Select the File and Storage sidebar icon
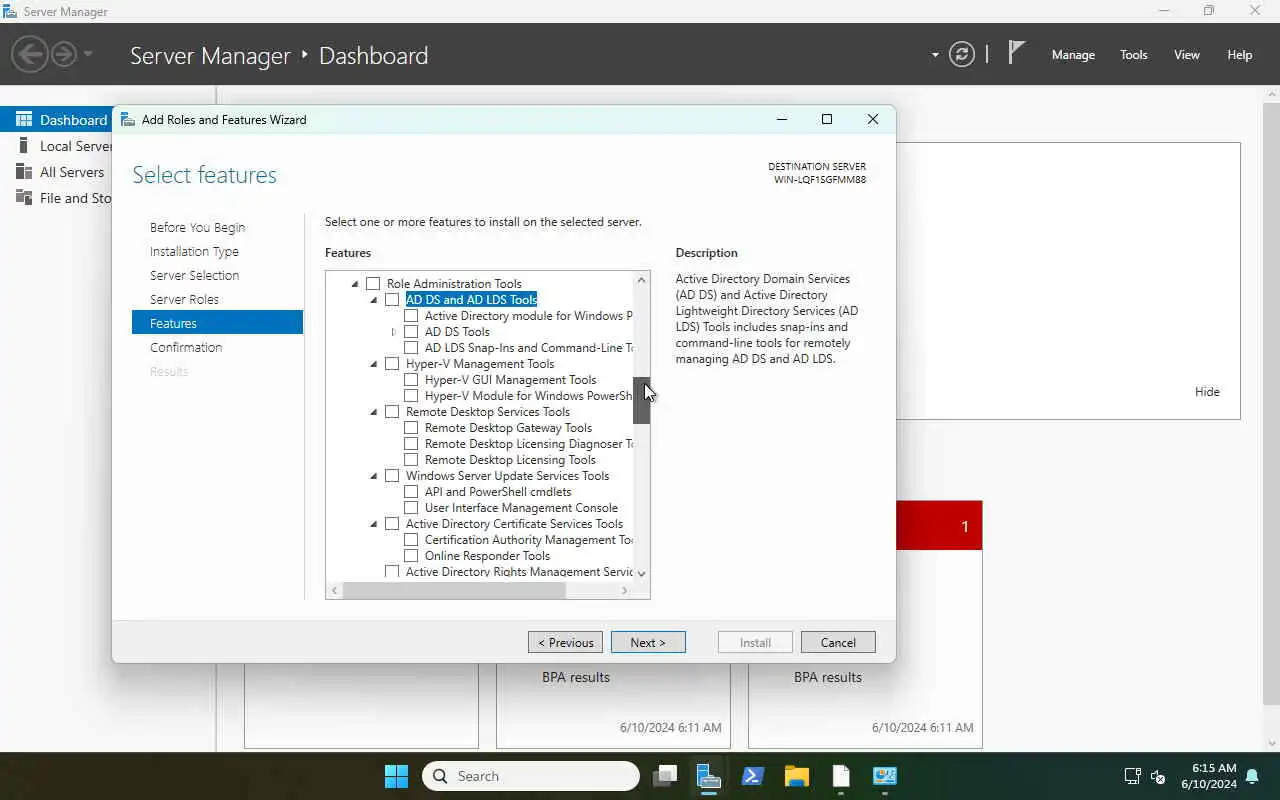Screen dimensions: 1280x800 [24, 197]
